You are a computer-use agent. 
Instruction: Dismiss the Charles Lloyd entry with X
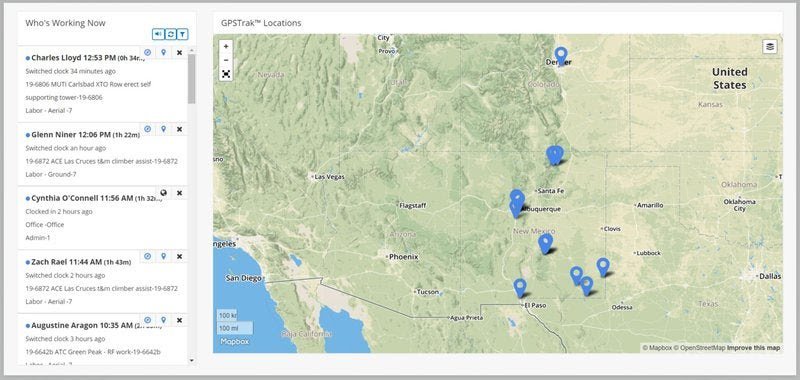pyautogui.click(x=180, y=53)
